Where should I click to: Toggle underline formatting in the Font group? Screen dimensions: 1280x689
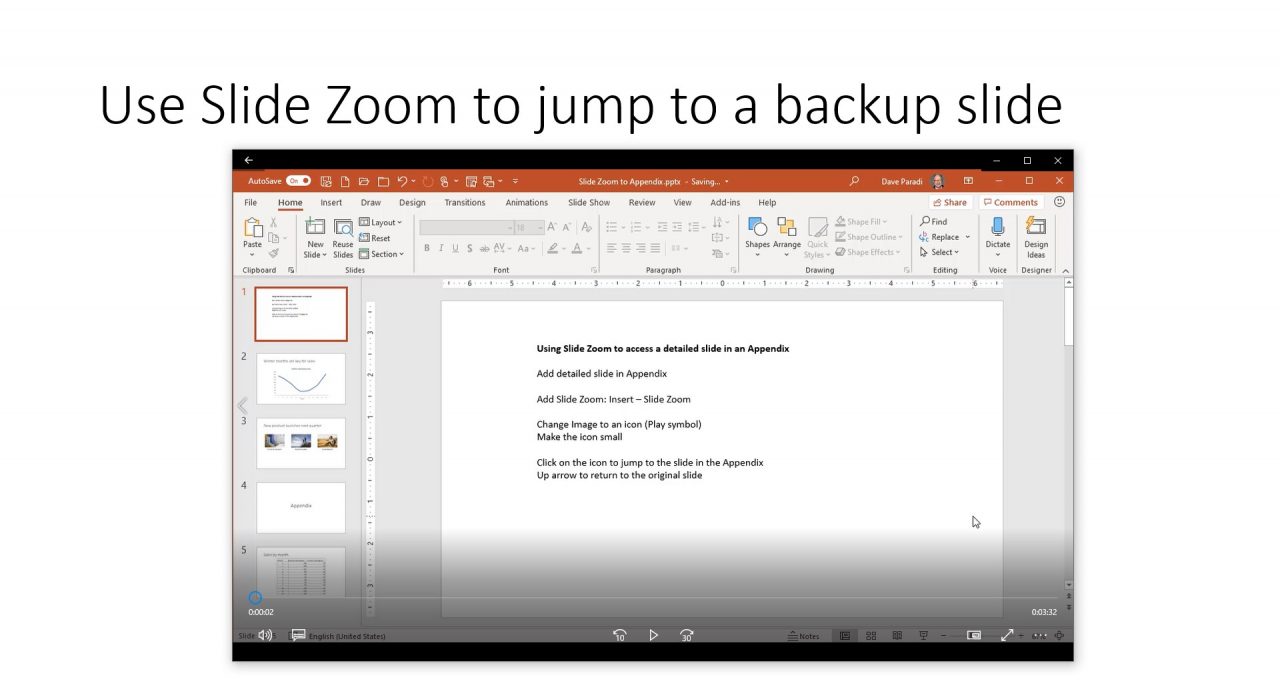[x=455, y=248]
